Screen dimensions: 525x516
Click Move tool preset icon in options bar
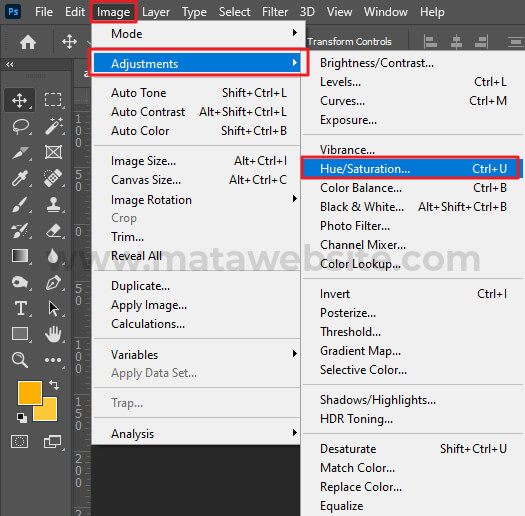point(69,42)
